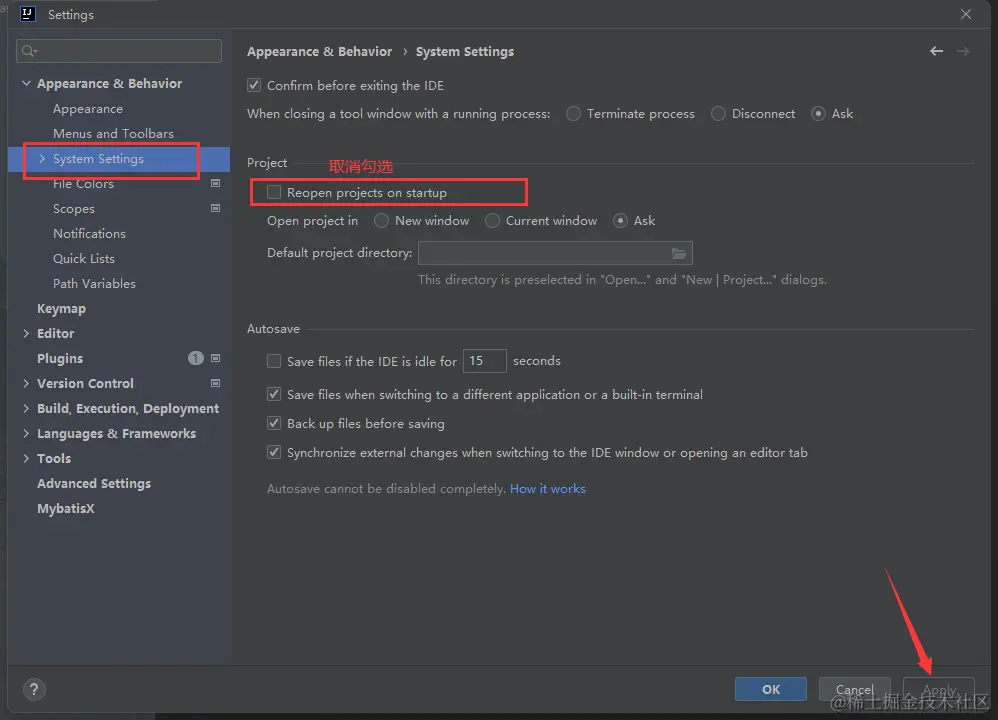Toggle Synchronize external changes checkbox

point(274,453)
